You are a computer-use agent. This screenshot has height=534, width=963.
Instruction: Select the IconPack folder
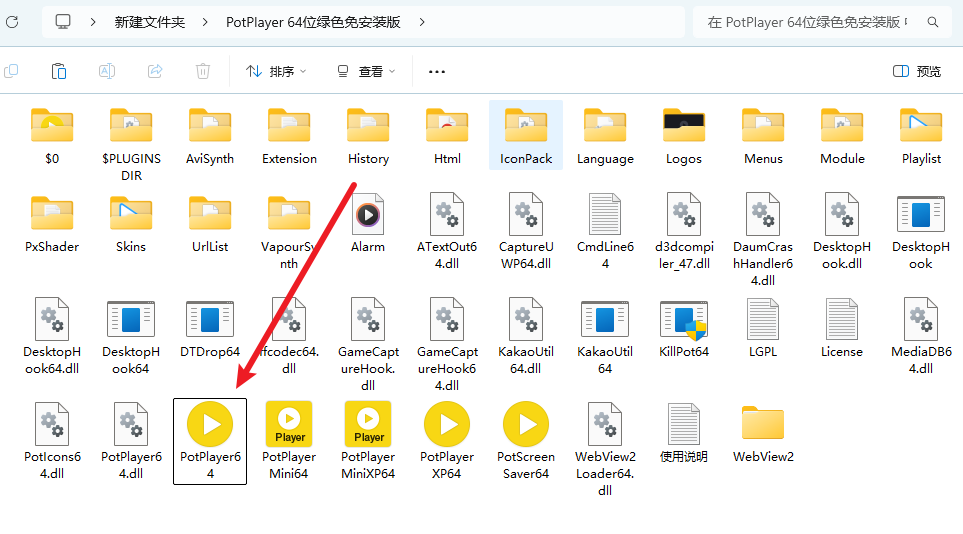tap(526, 135)
